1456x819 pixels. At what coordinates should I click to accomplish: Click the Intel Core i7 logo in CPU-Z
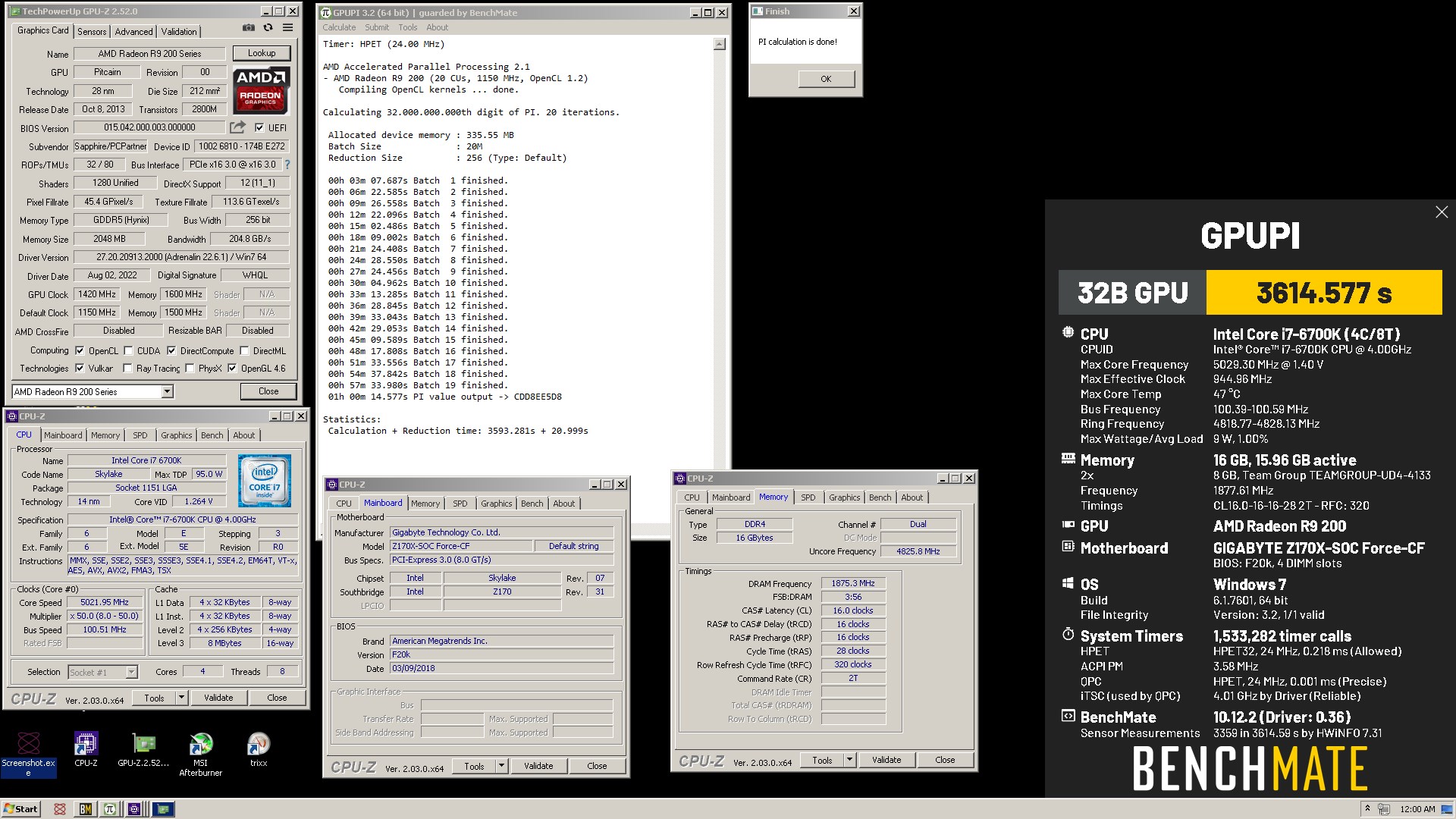264,482
